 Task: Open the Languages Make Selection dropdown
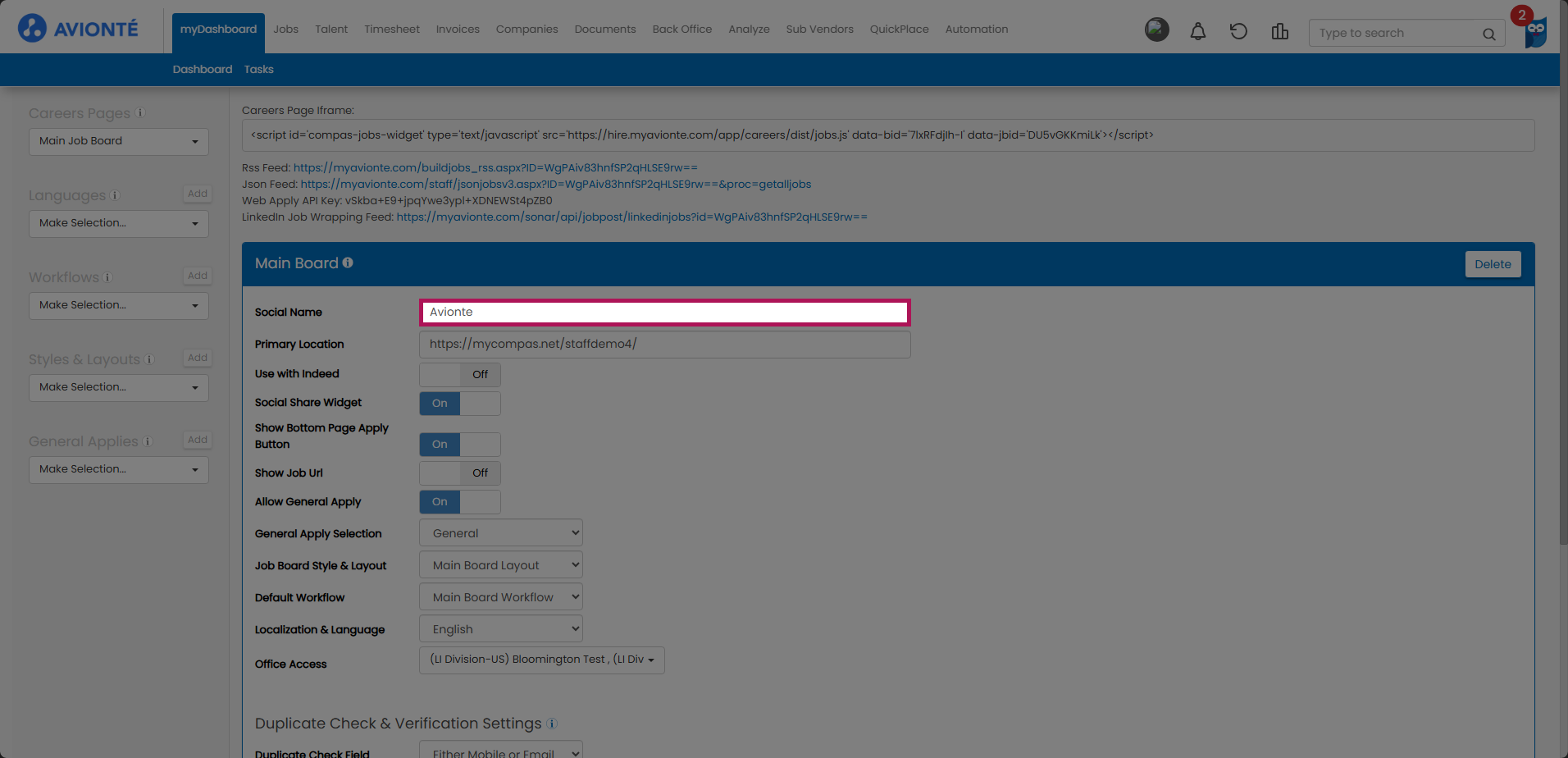[119, 223]
